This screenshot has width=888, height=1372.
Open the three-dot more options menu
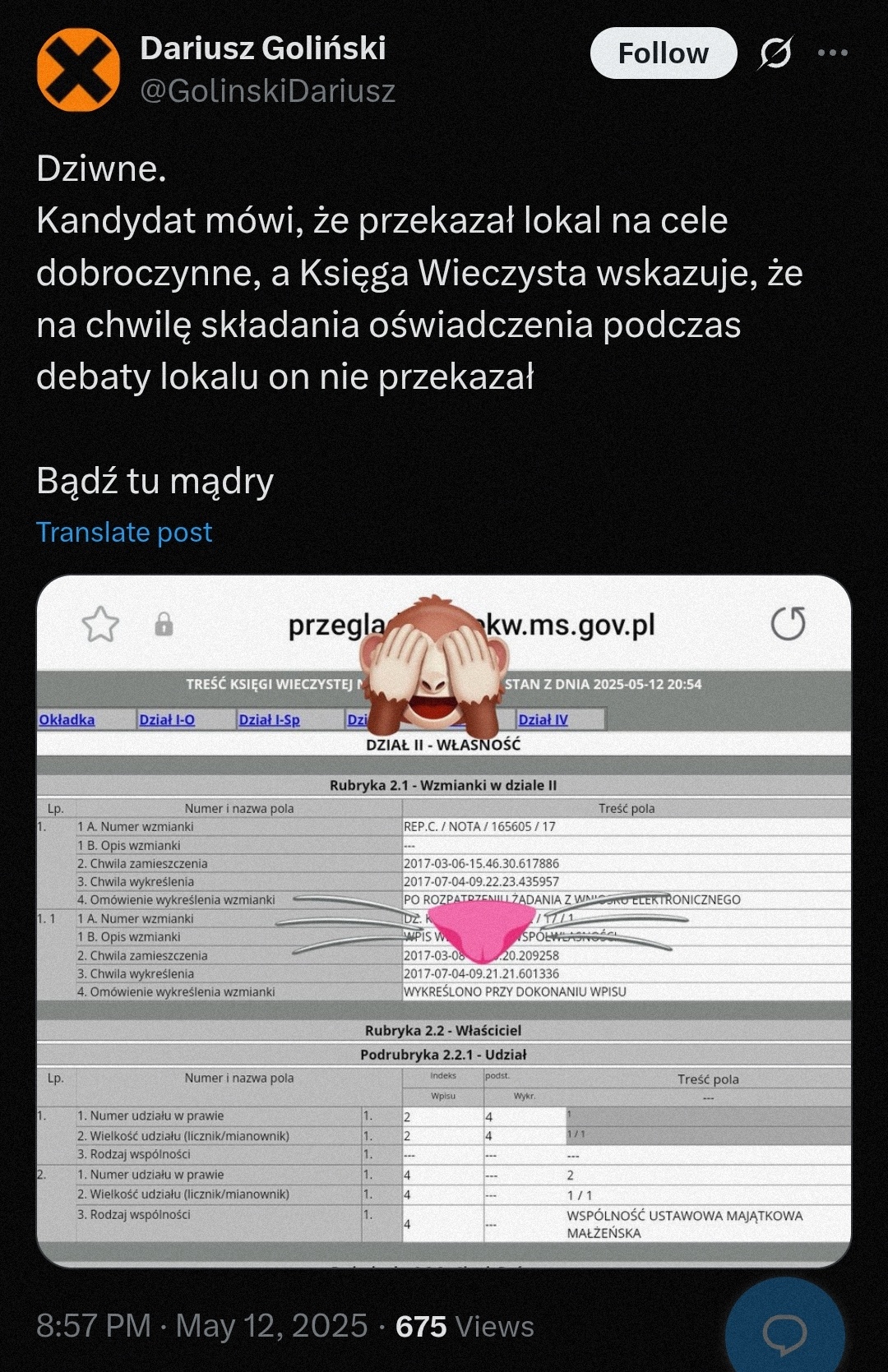click(833, 53)
